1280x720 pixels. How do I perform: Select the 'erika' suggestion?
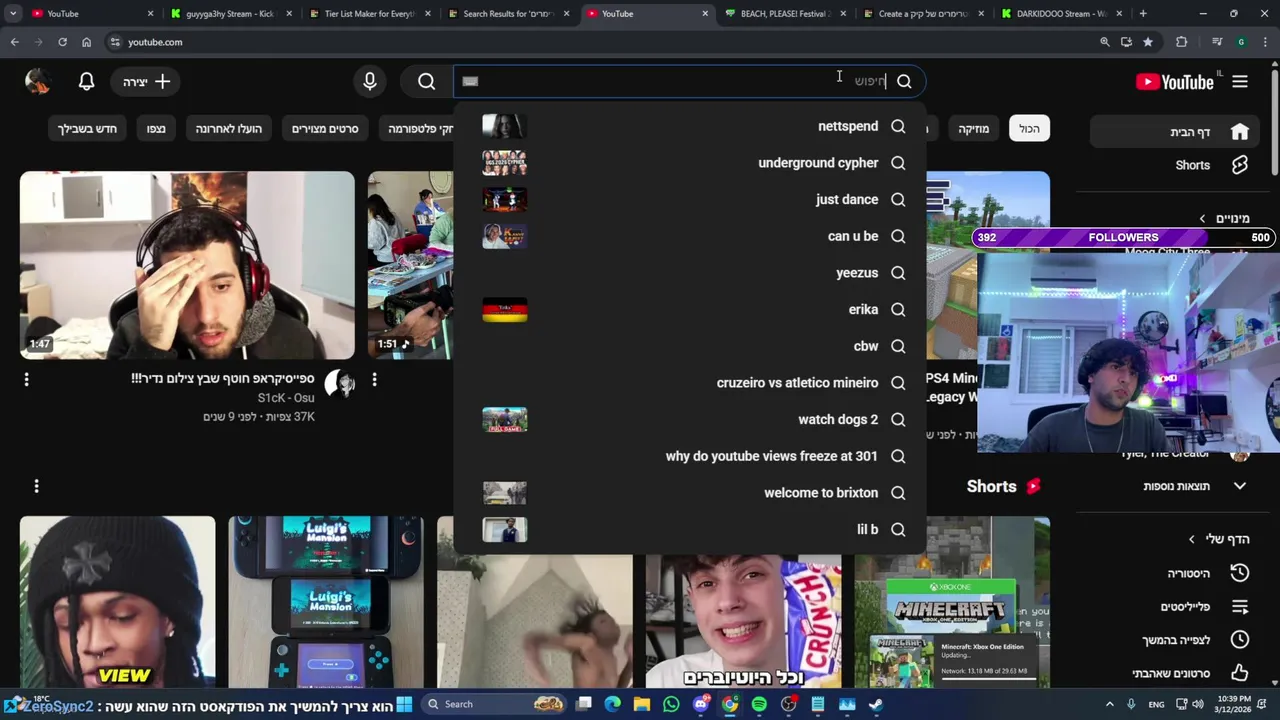[690, 310]
